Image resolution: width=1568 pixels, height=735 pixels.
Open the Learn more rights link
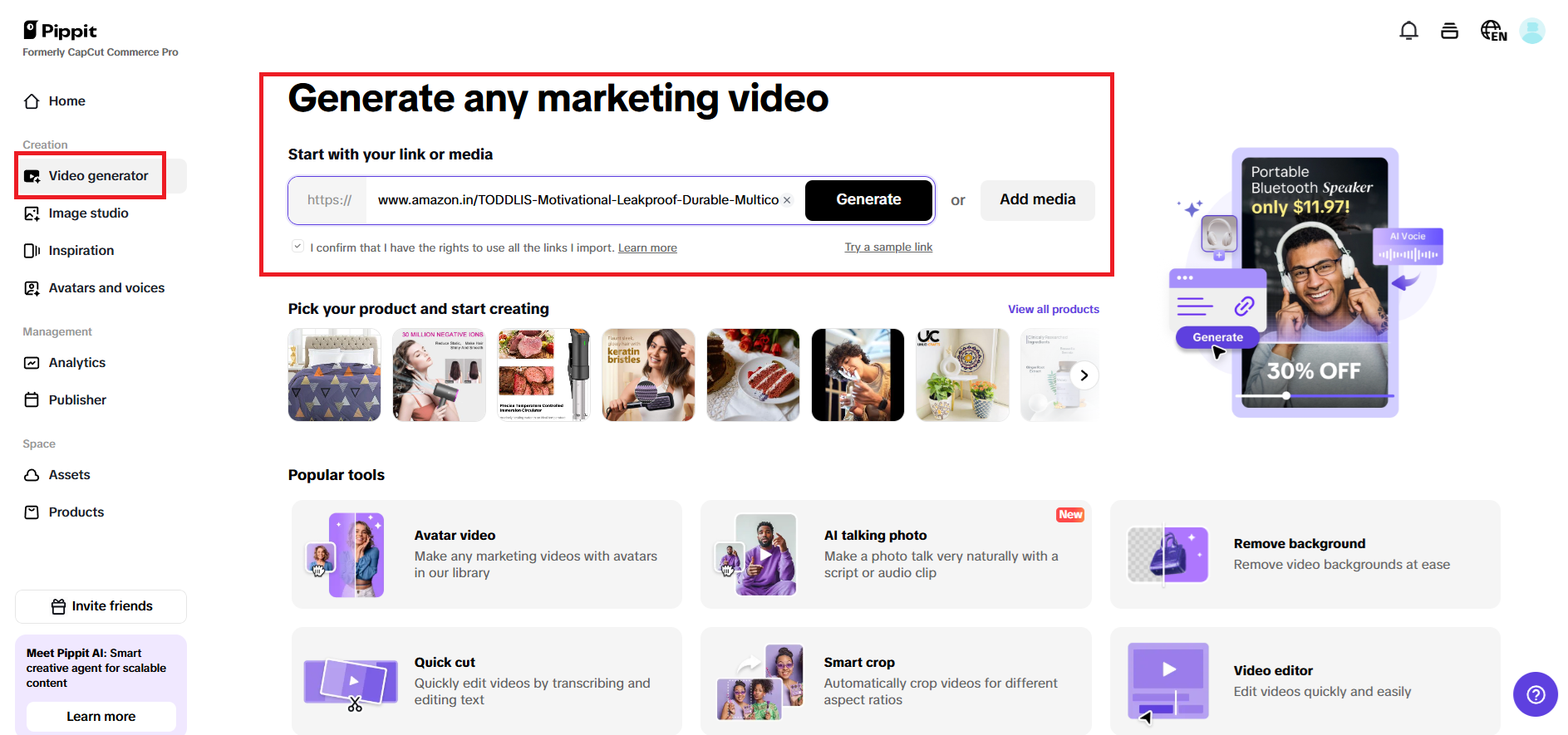click(647, 247)
